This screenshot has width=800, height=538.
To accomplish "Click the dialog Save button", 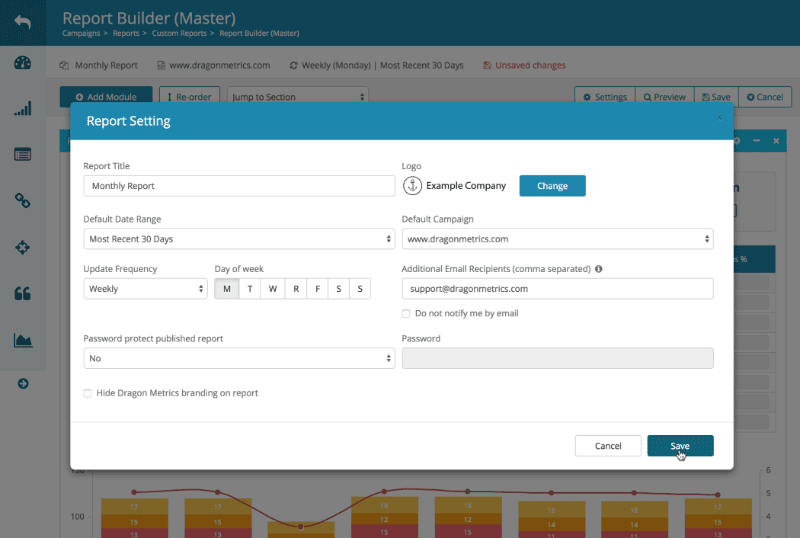I will (x=680, y=446).
